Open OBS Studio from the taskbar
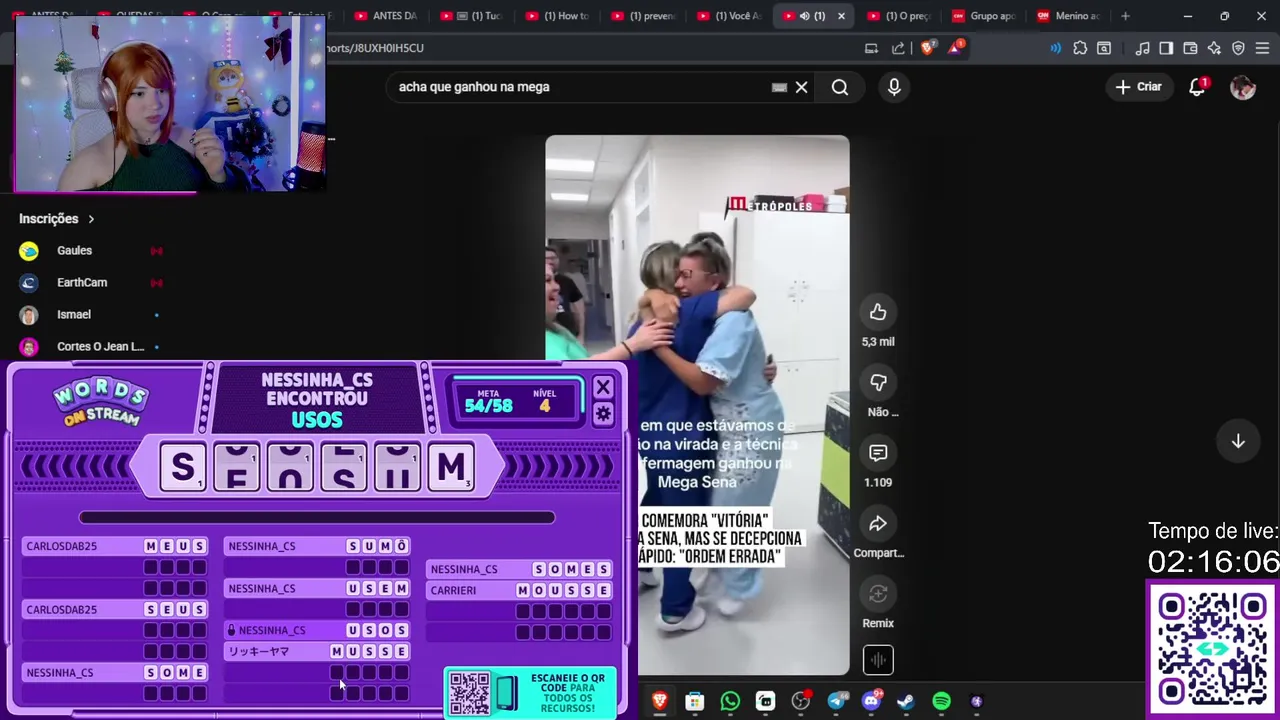 click(x=800, y=702)
